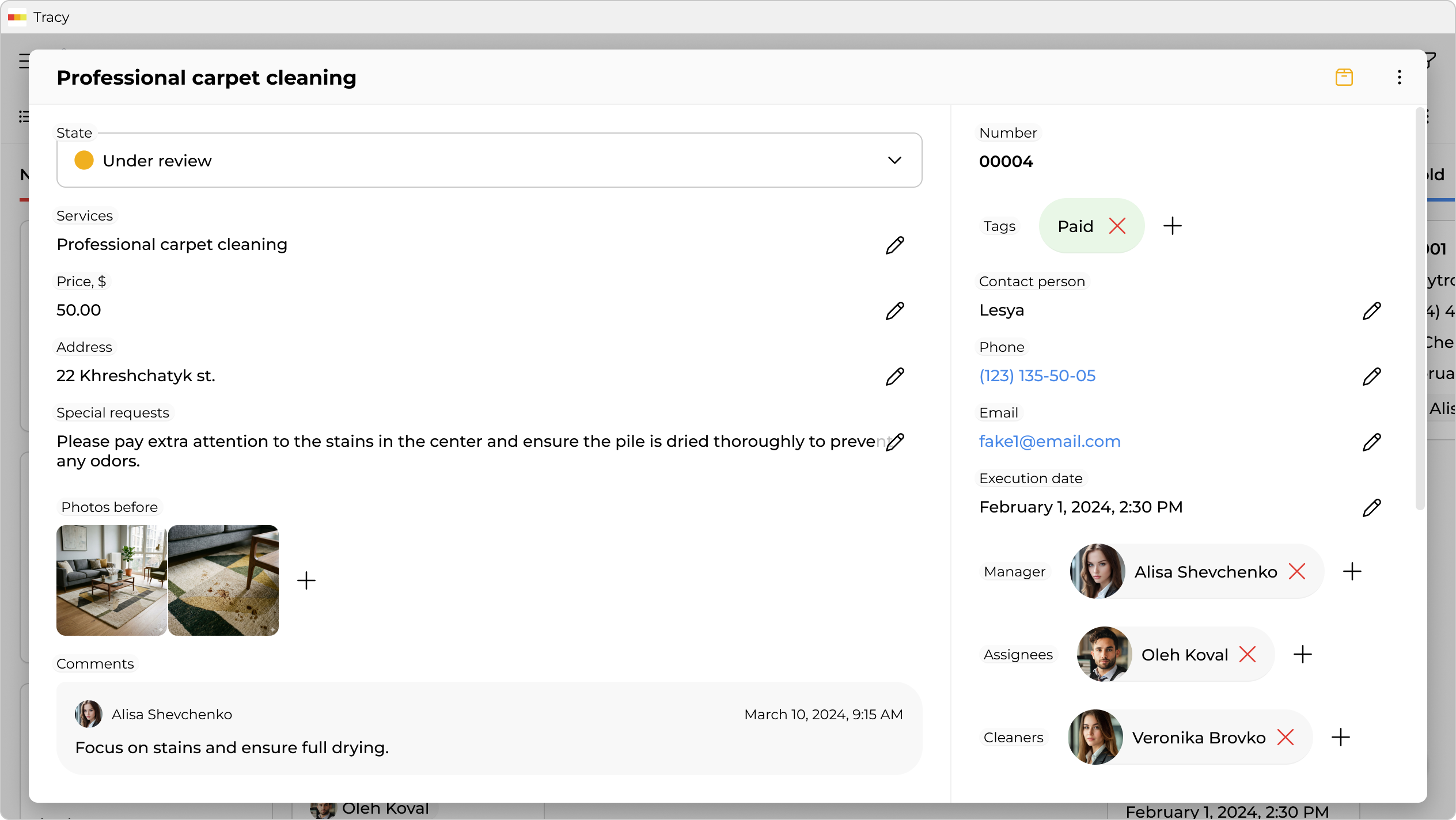Edit the Execution date pencil icon

pos(1371,508)
